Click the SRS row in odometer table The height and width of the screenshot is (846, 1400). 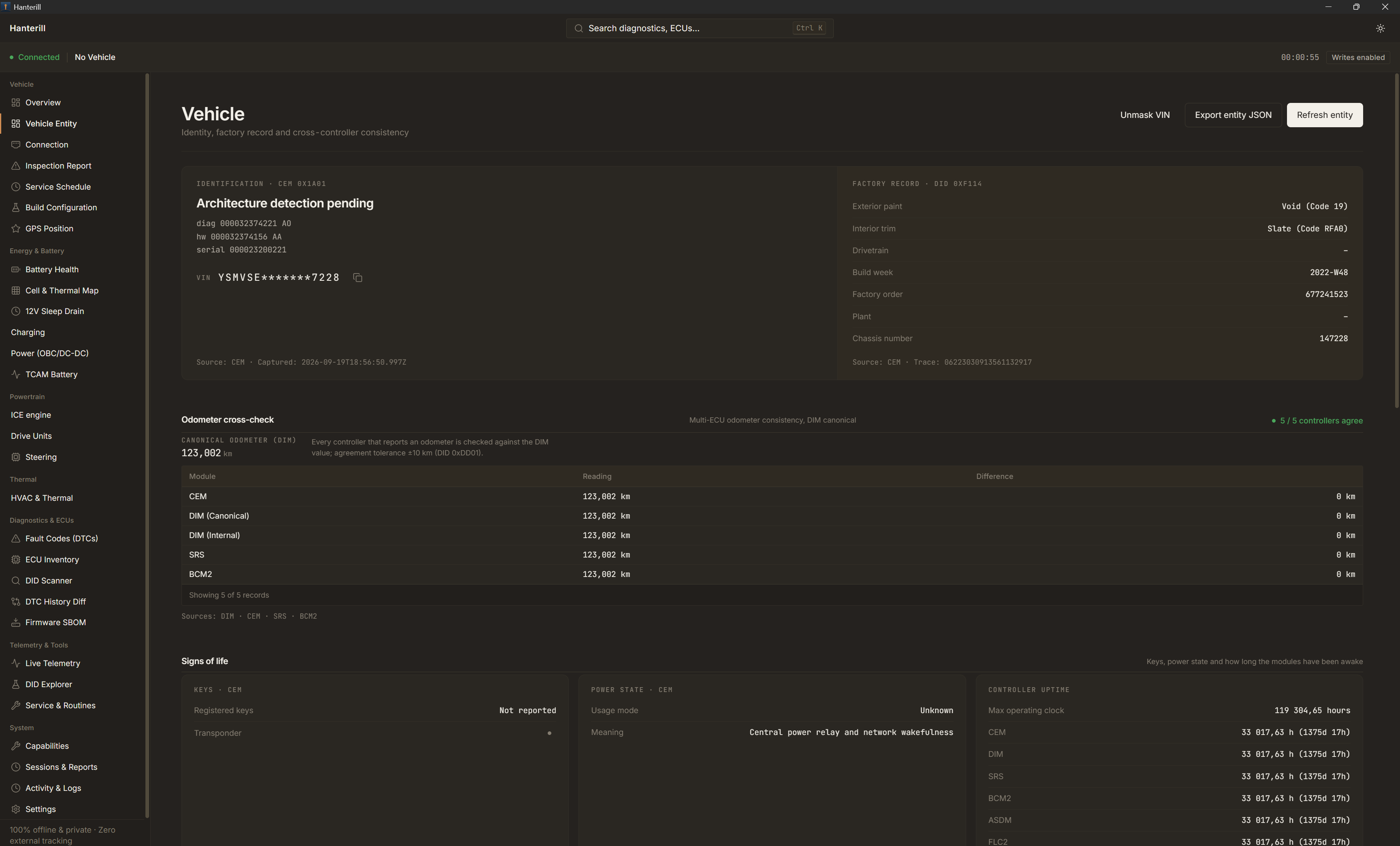coord(772,555)
